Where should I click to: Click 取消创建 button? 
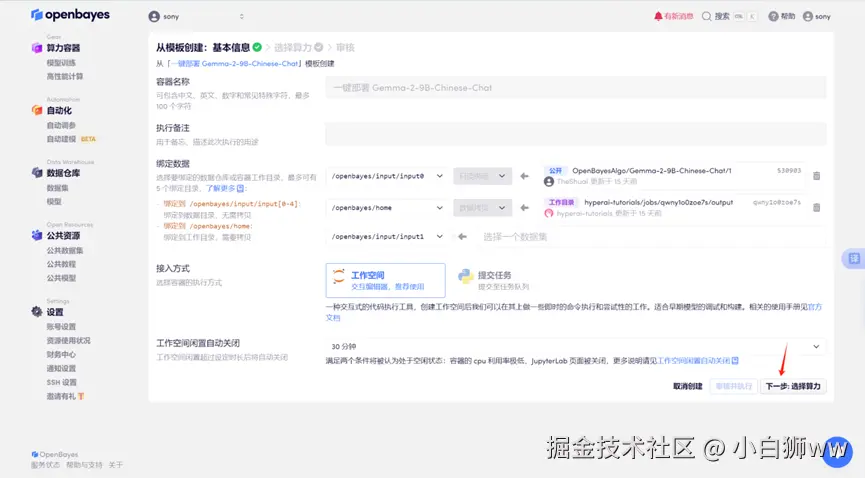pyautogui.click(x=687, y=386)
